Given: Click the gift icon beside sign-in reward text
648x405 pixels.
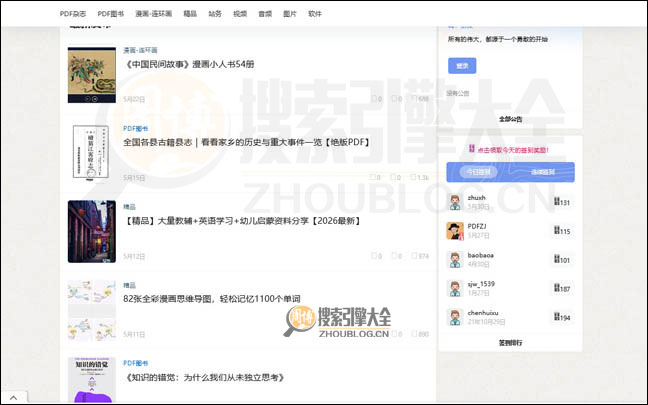Looking at the screenshot, I should (472, 149).
